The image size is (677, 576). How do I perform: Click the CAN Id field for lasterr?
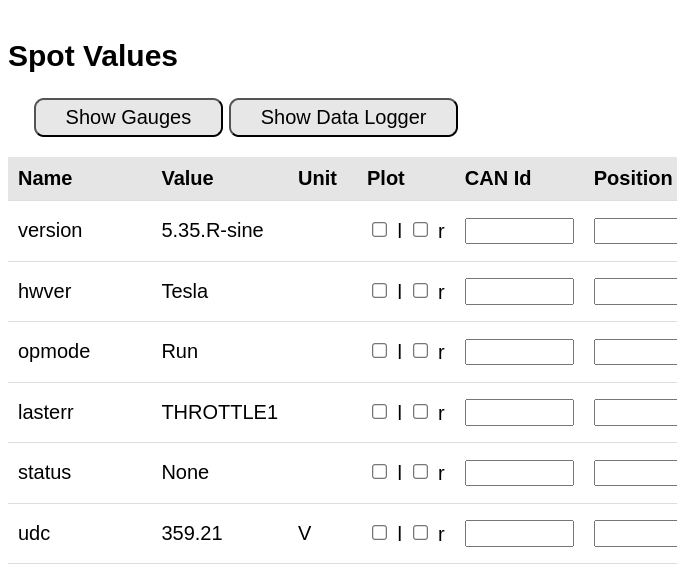tap(519, 413)
